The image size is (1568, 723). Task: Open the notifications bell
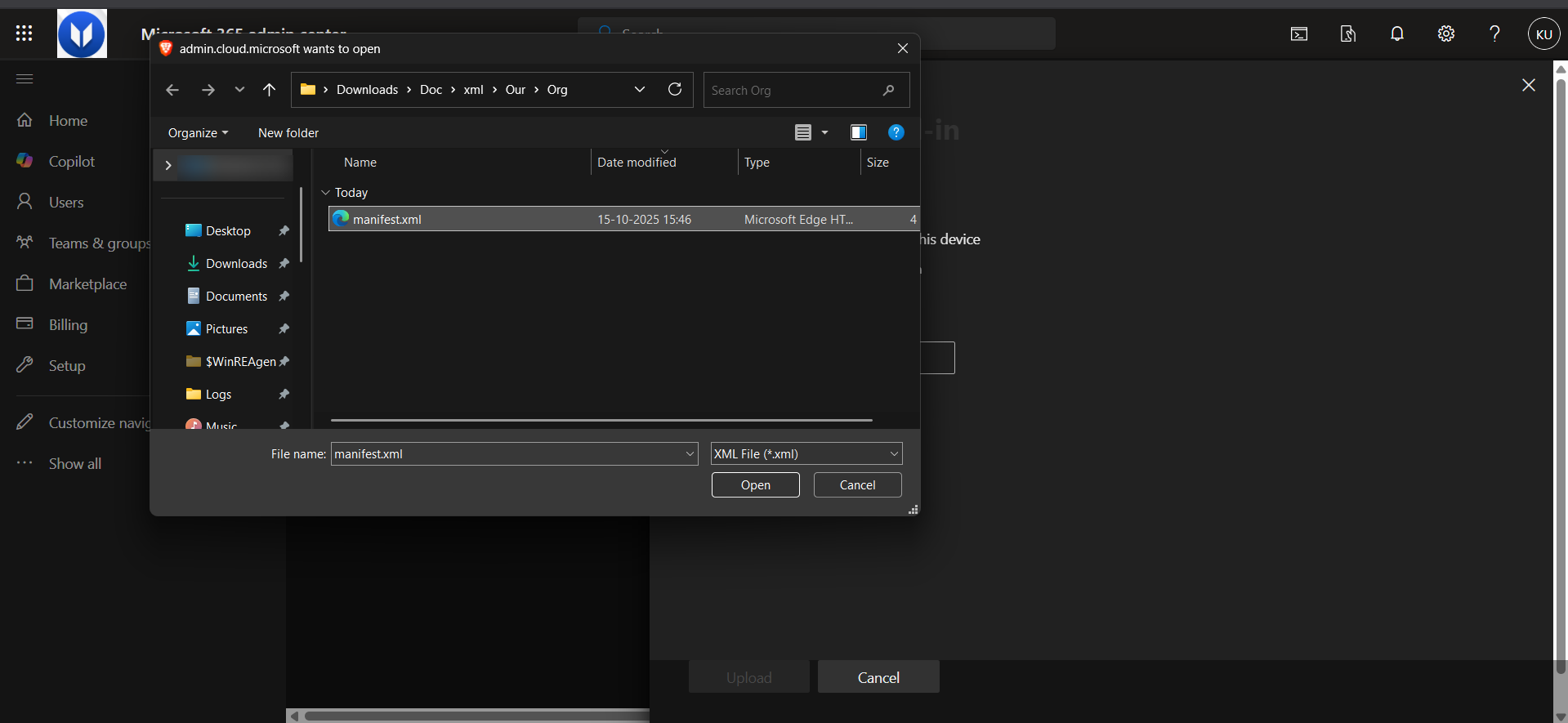[1397, 33]
